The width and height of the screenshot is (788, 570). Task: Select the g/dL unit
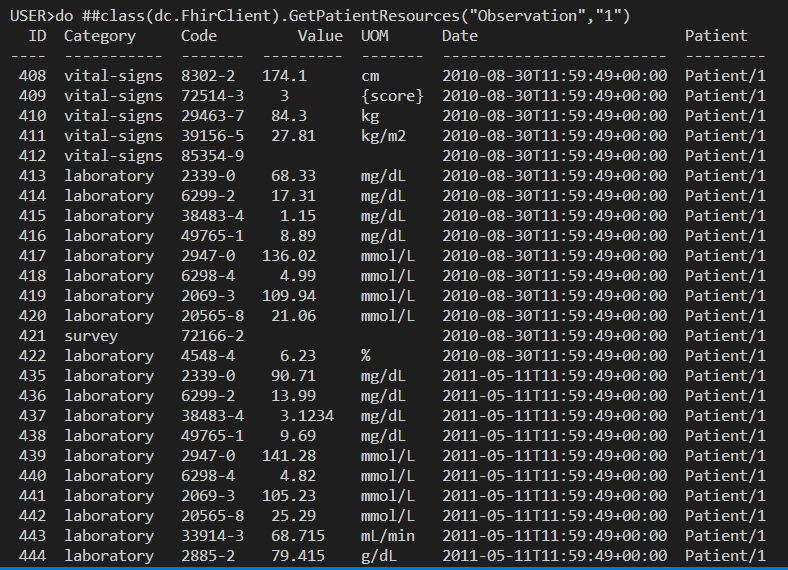(379, 556)
